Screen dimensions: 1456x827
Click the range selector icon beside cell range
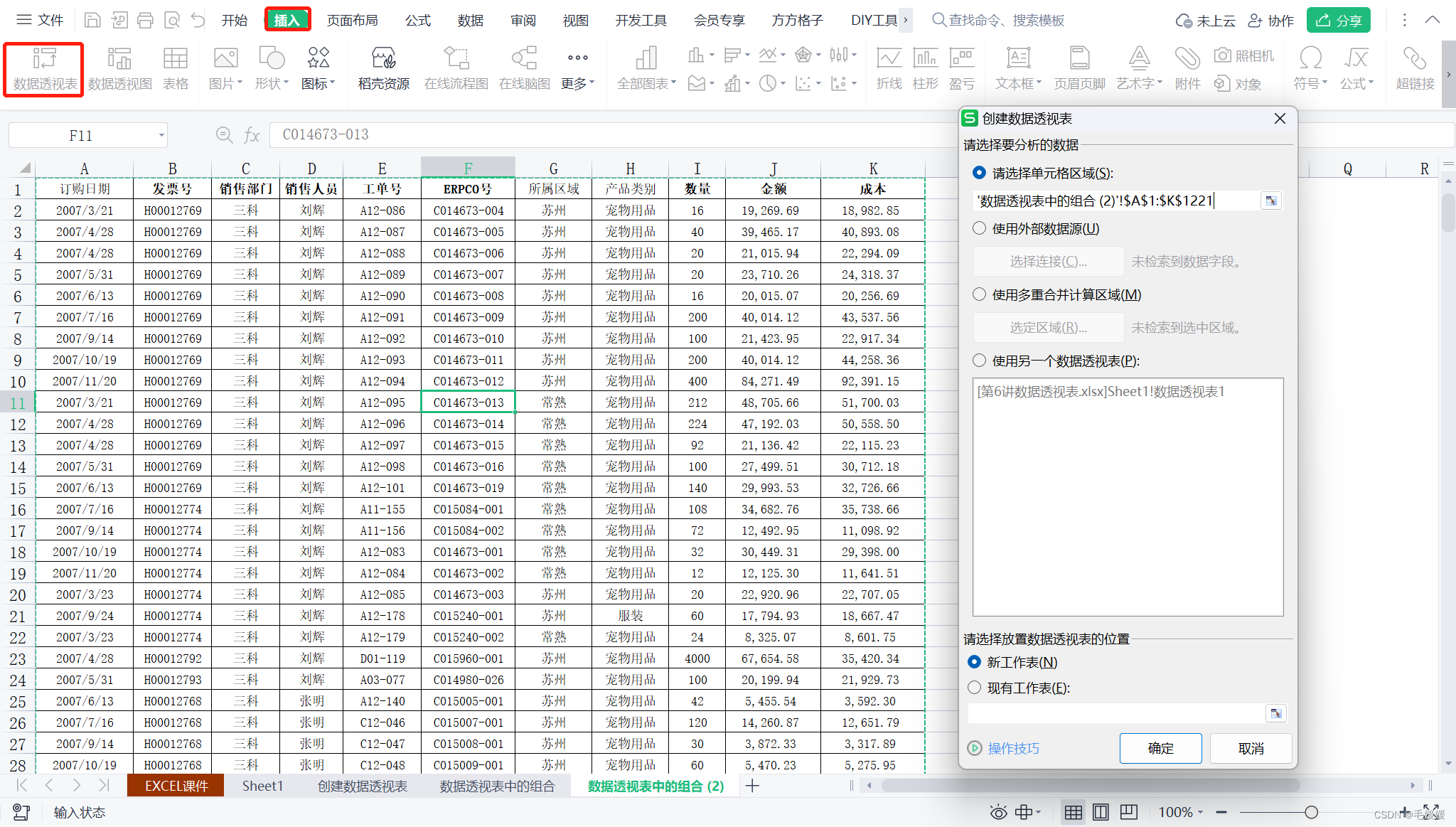pos(1271,201)
